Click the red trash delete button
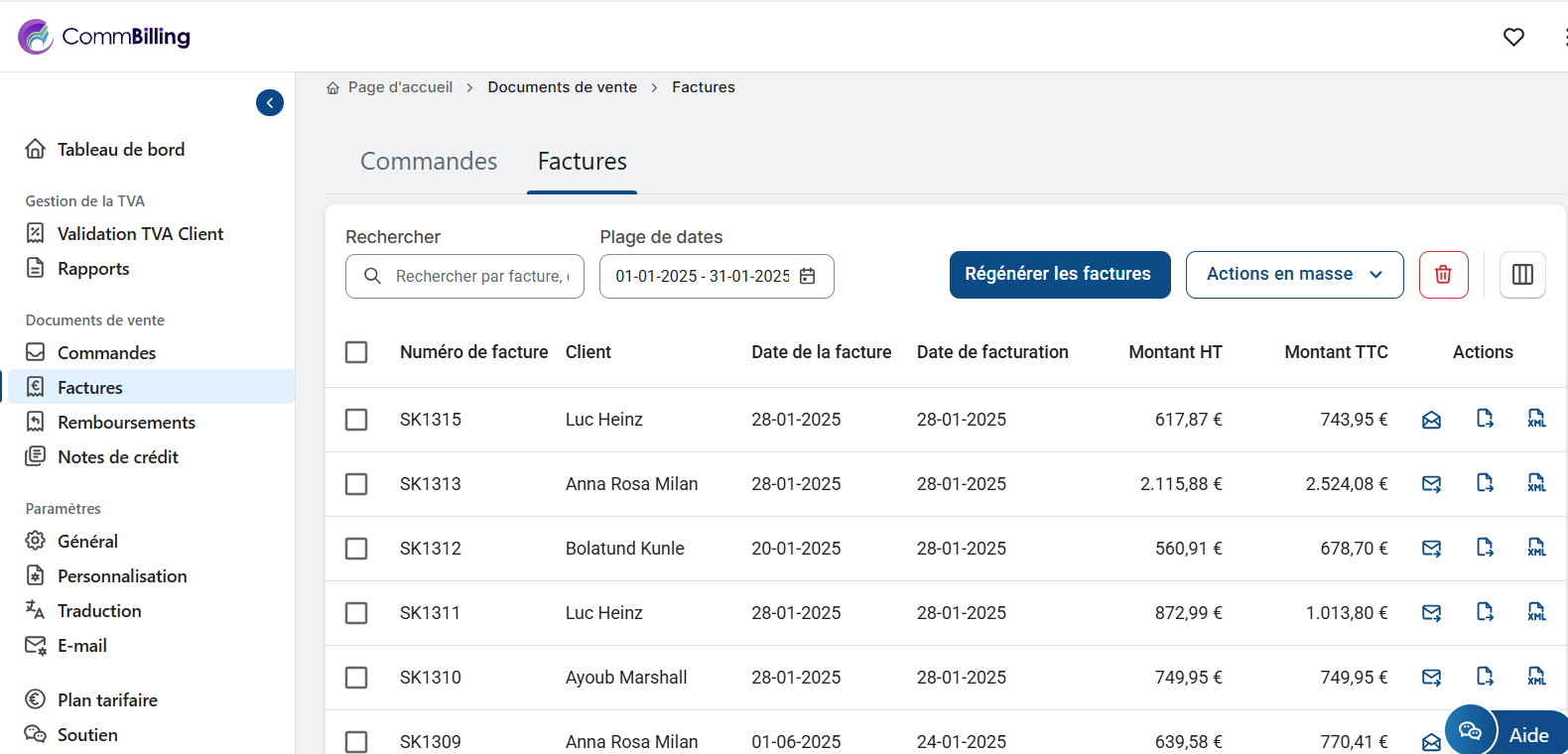The height and width of the screenshot is (754, 1568). (1443, 275)
